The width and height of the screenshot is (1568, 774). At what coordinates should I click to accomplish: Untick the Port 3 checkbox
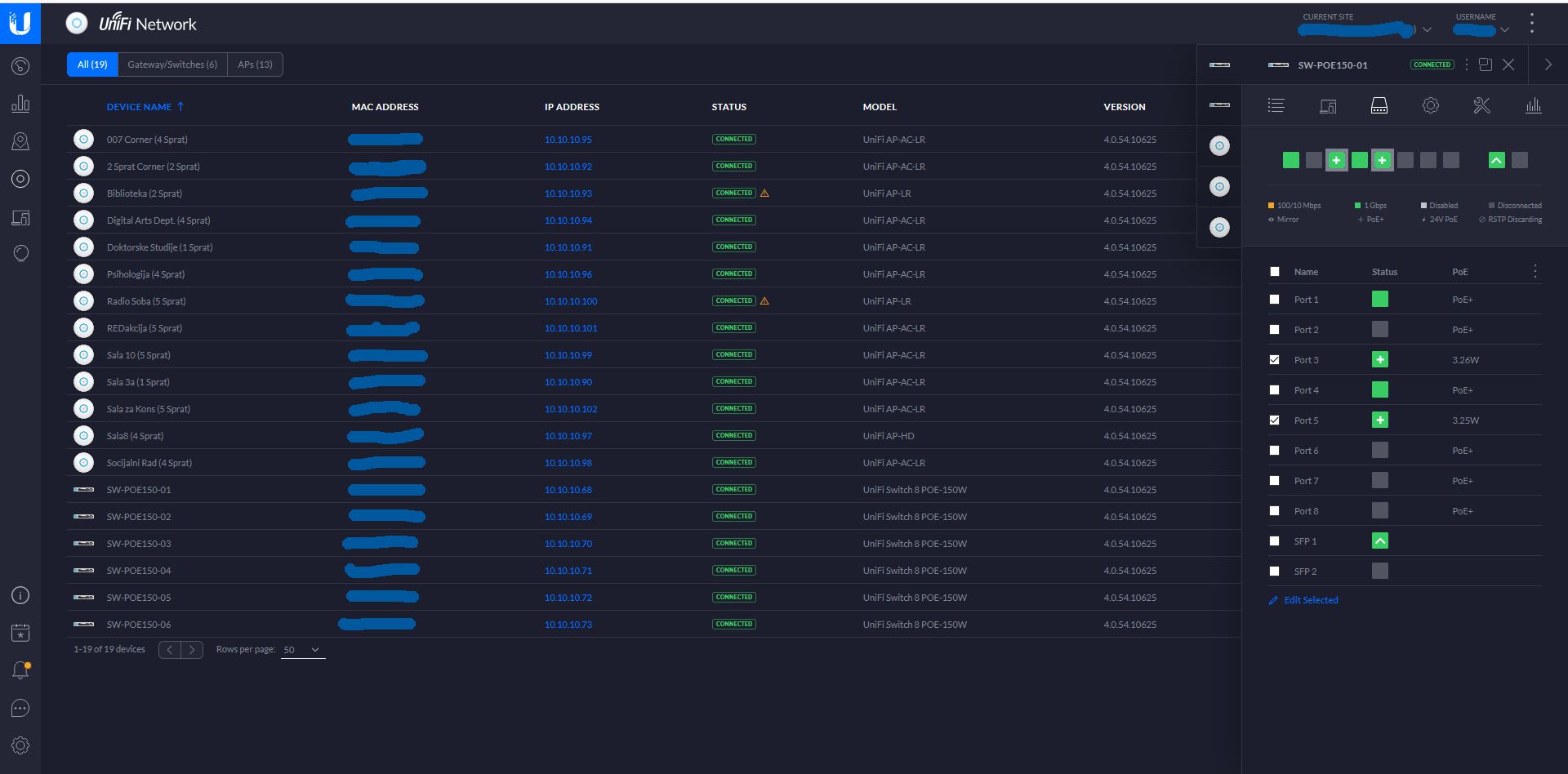pyautogui.click(x=1275, y=360)
